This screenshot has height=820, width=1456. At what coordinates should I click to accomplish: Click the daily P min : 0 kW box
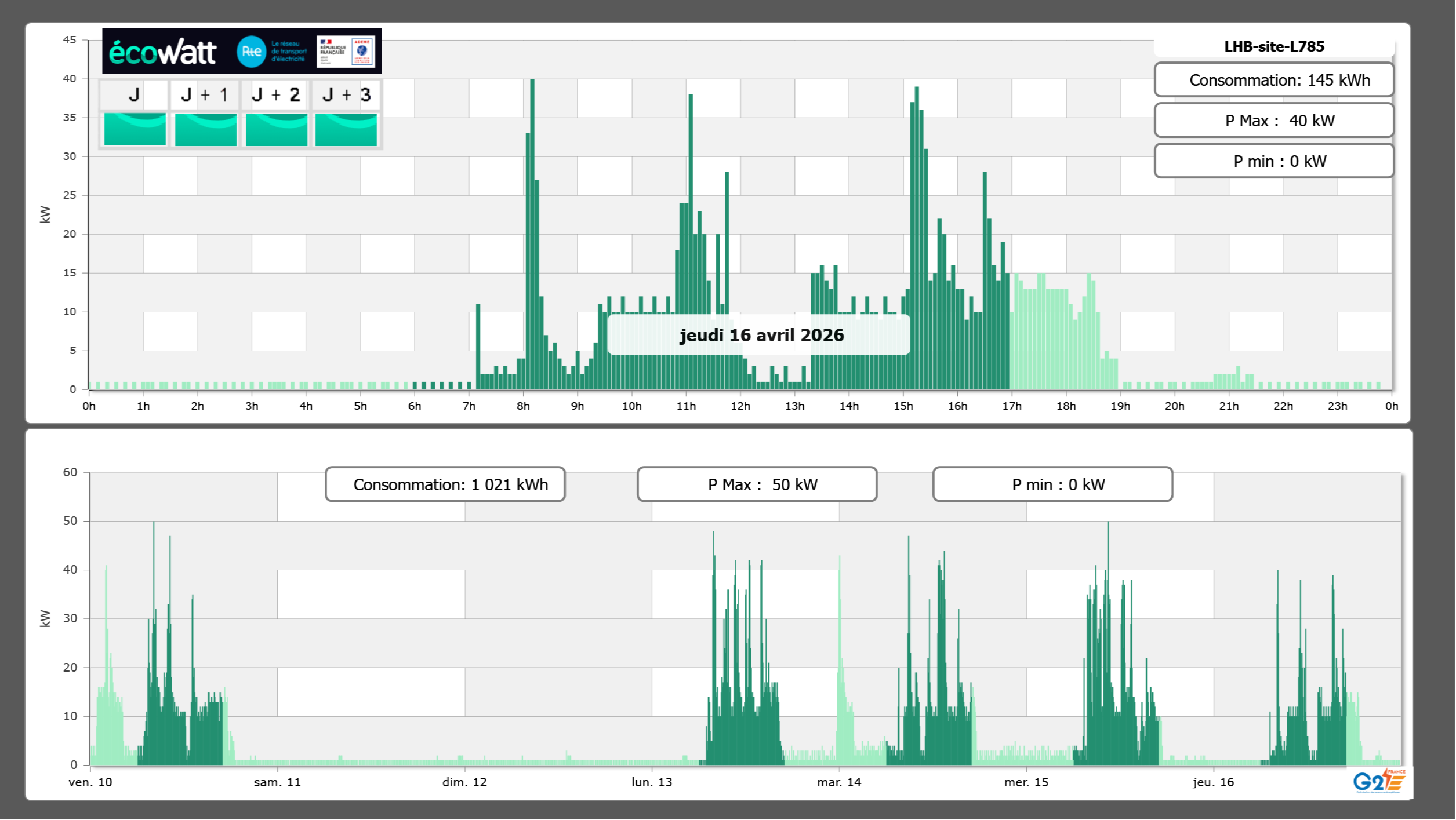[x=1274, y=161]
